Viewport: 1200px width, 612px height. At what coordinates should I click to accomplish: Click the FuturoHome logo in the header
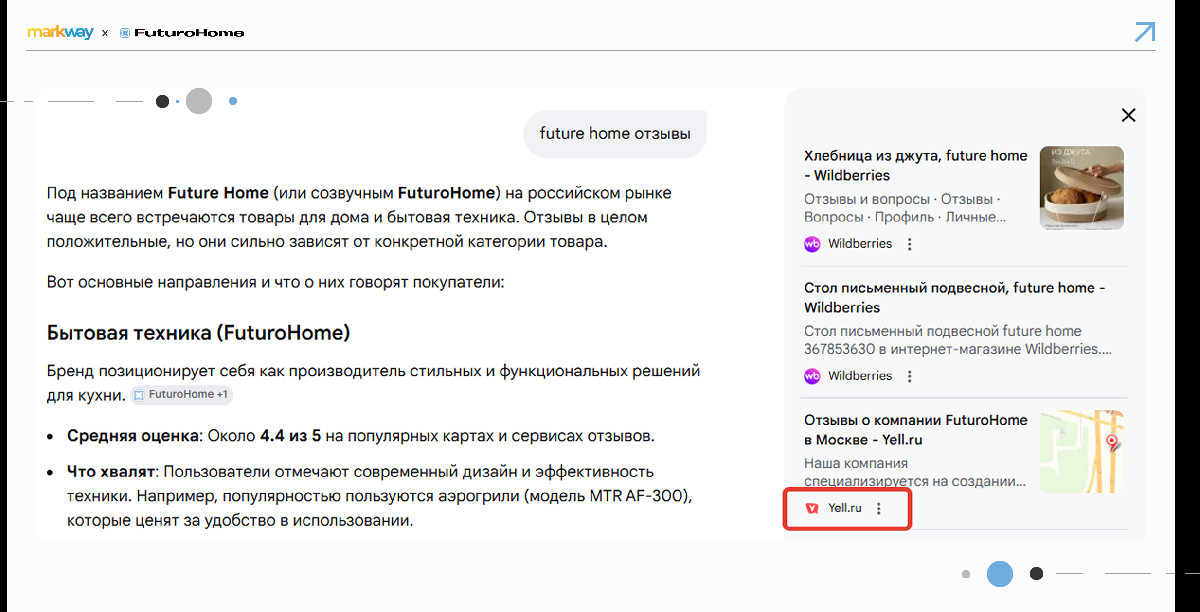pos(182,33)
